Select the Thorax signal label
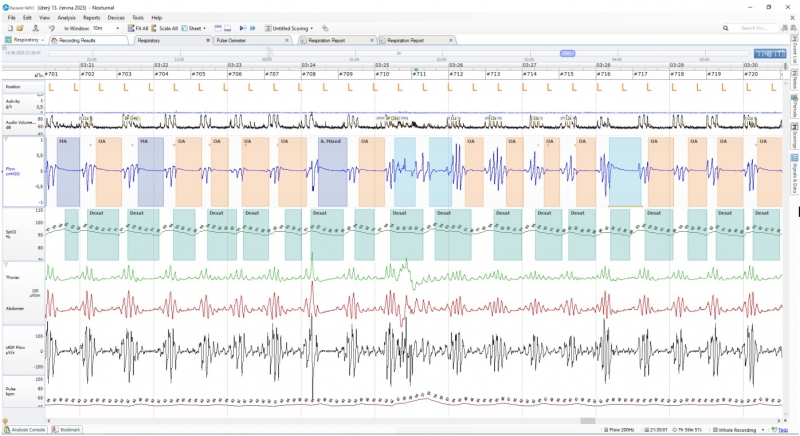This screenshot has width=800, height=436. [x=22, y=278]
